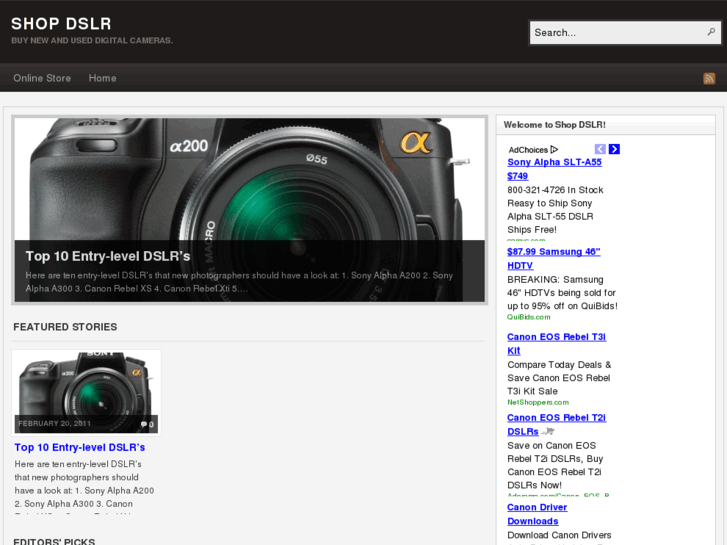Click the RSS feed icon
727x545 pixels.
pyautogui.click(x=709, y=78)
